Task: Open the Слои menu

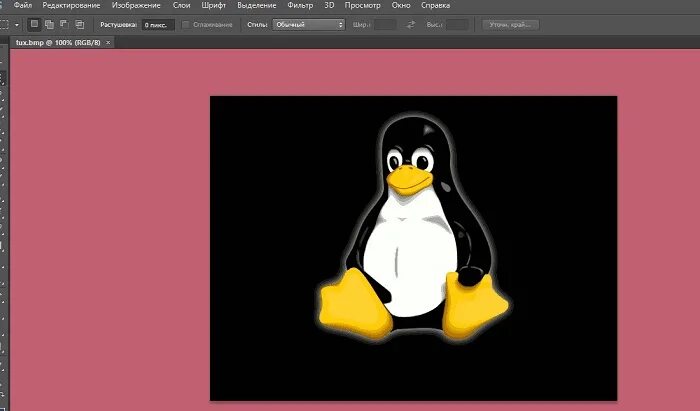Action: click(181, 6)
